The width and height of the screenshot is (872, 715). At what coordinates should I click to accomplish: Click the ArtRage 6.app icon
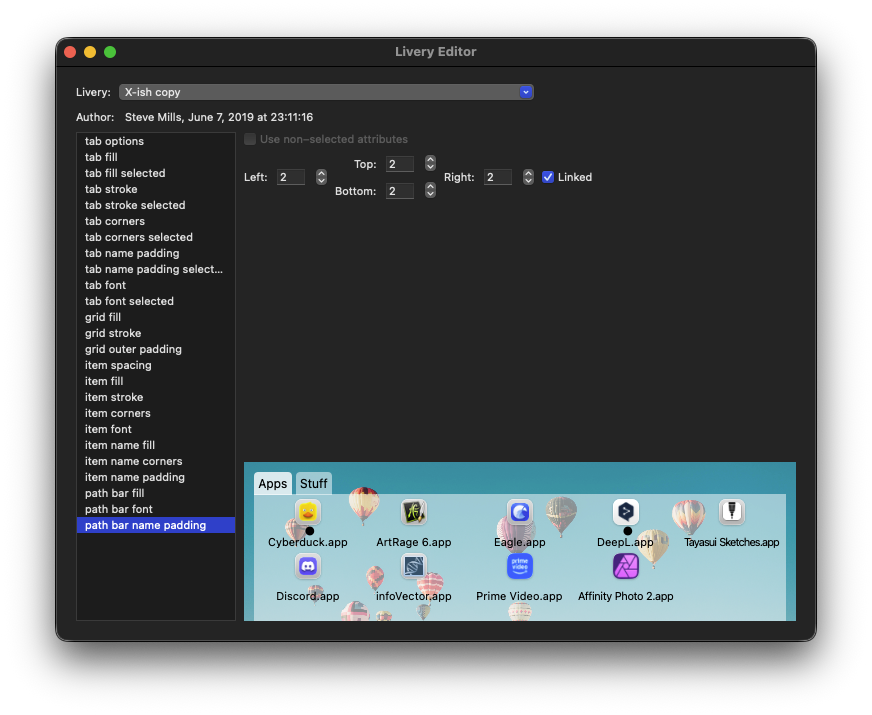click(414, 513)
